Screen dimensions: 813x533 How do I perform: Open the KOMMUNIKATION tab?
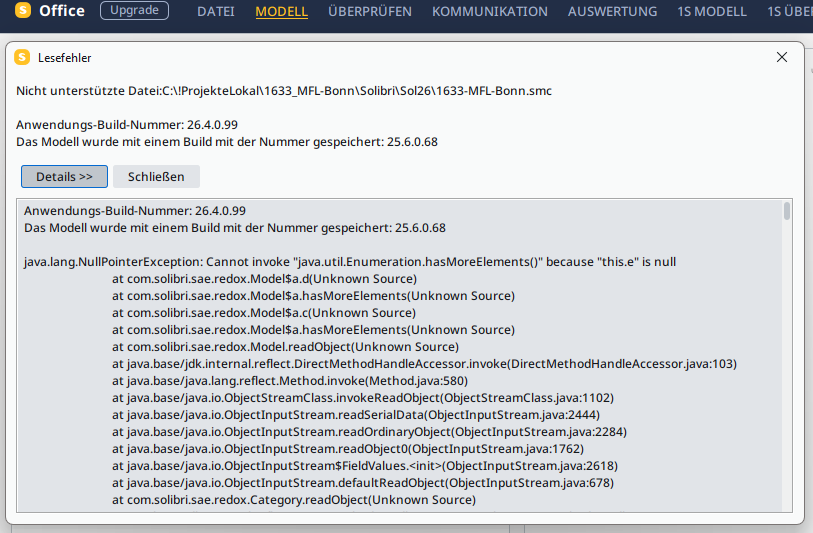tap(489, 11)
